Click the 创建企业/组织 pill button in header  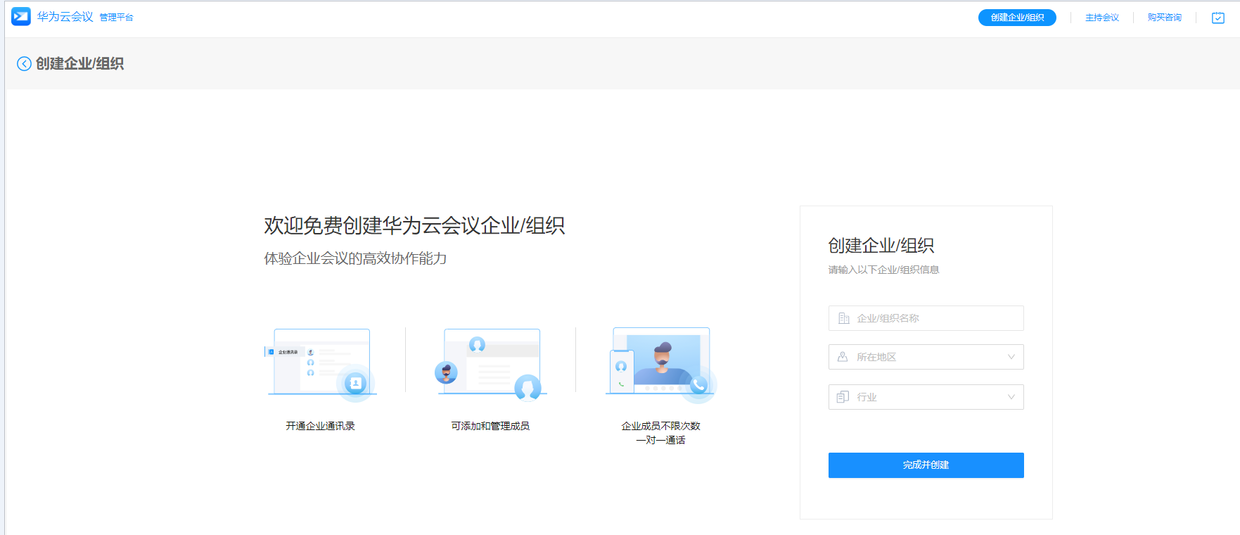click(1017, 18)
